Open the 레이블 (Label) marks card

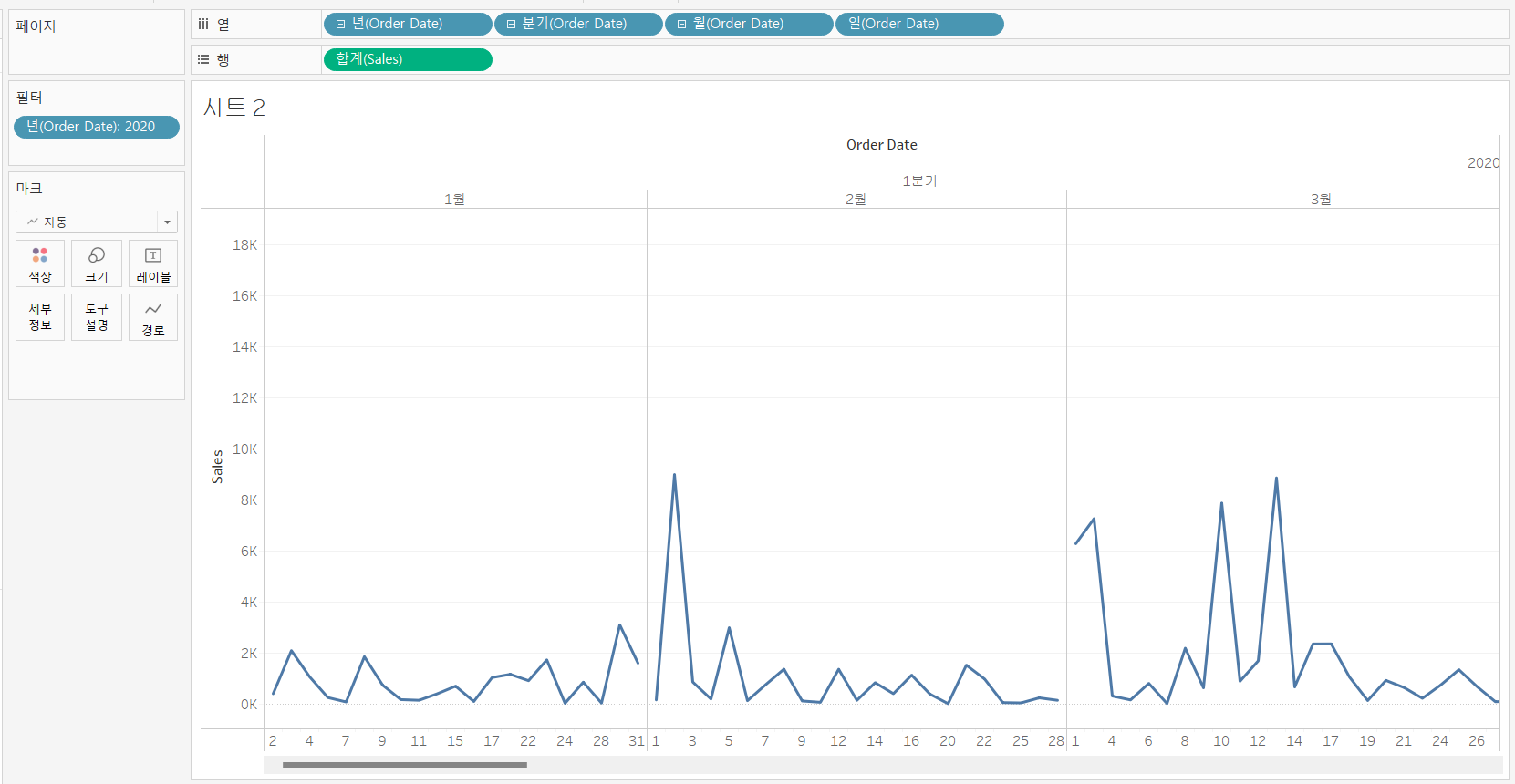[x=153, y=263]
